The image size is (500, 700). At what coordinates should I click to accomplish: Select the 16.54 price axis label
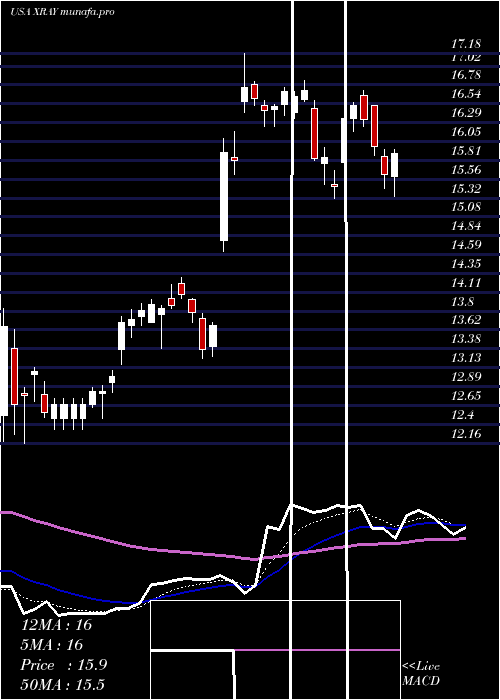click(466, 94)
